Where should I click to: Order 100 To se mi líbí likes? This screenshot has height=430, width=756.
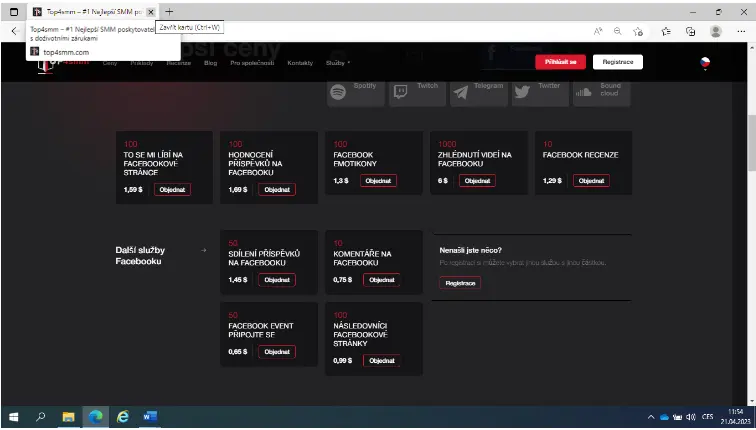pos(172,190)
